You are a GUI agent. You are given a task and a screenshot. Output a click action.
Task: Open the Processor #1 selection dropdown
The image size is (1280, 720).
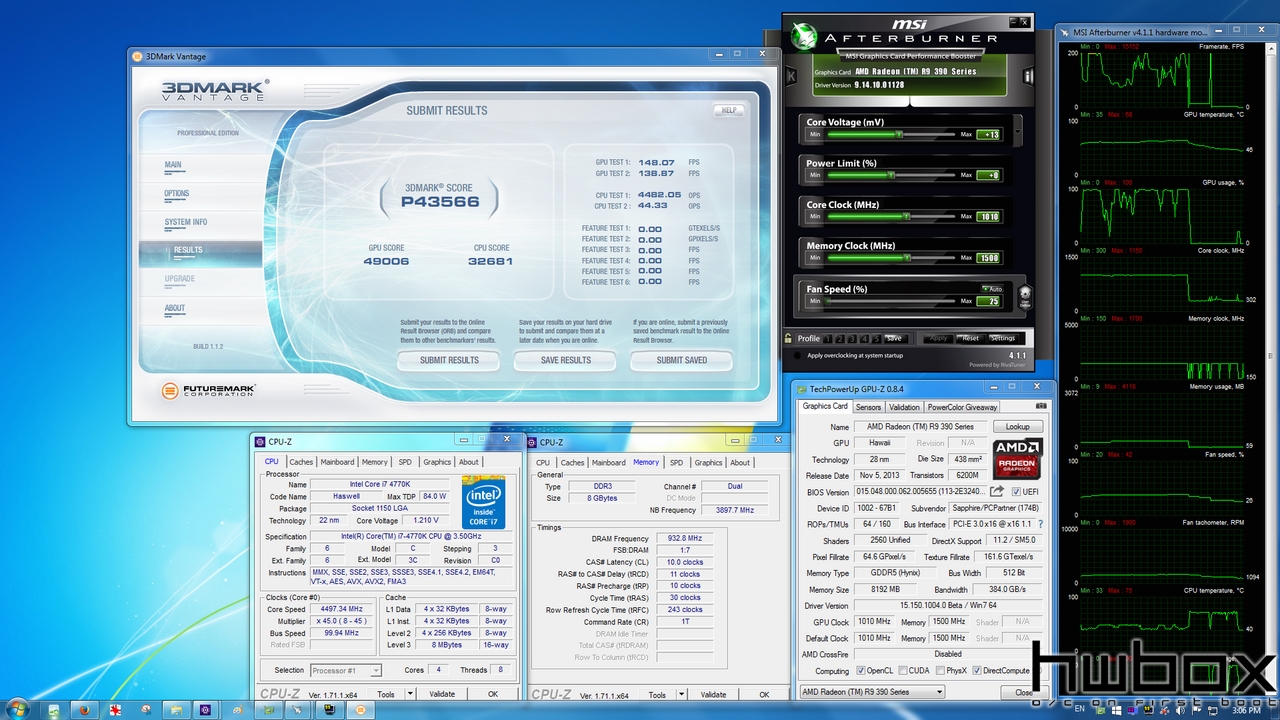coord(346,670)
